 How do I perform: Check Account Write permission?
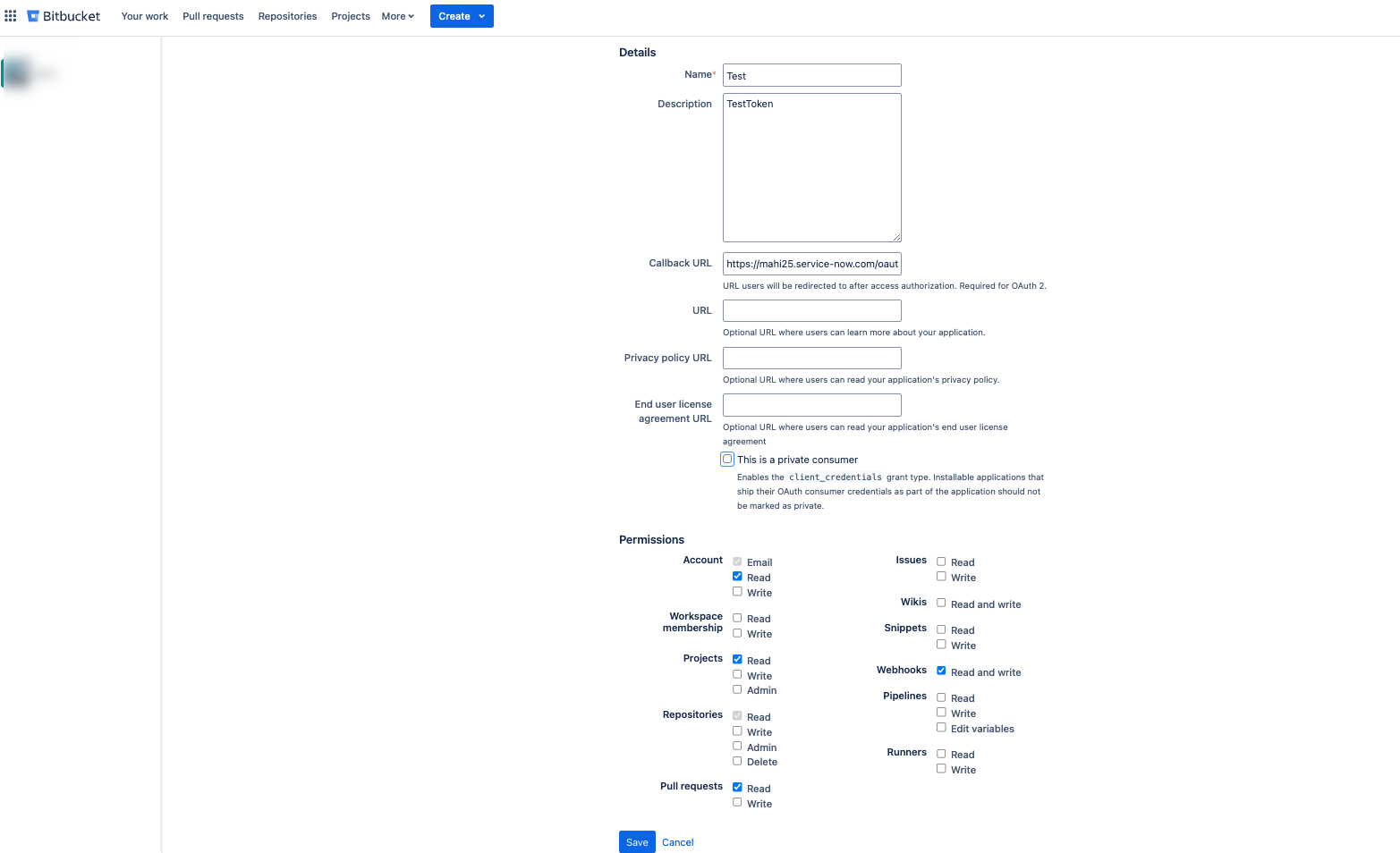click(x=737, y=592)
